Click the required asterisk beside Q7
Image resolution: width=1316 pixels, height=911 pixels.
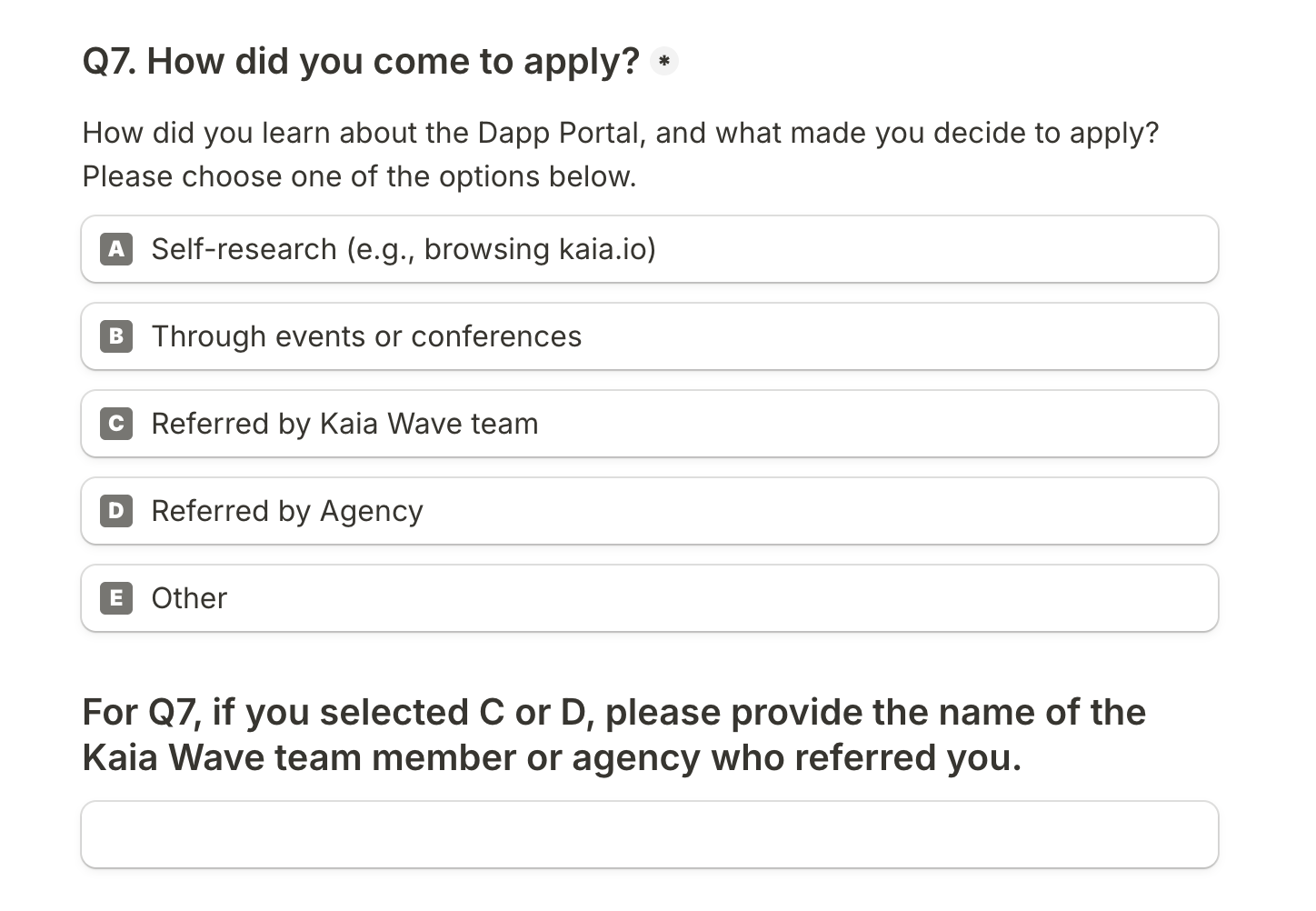[x=664, y=62]
